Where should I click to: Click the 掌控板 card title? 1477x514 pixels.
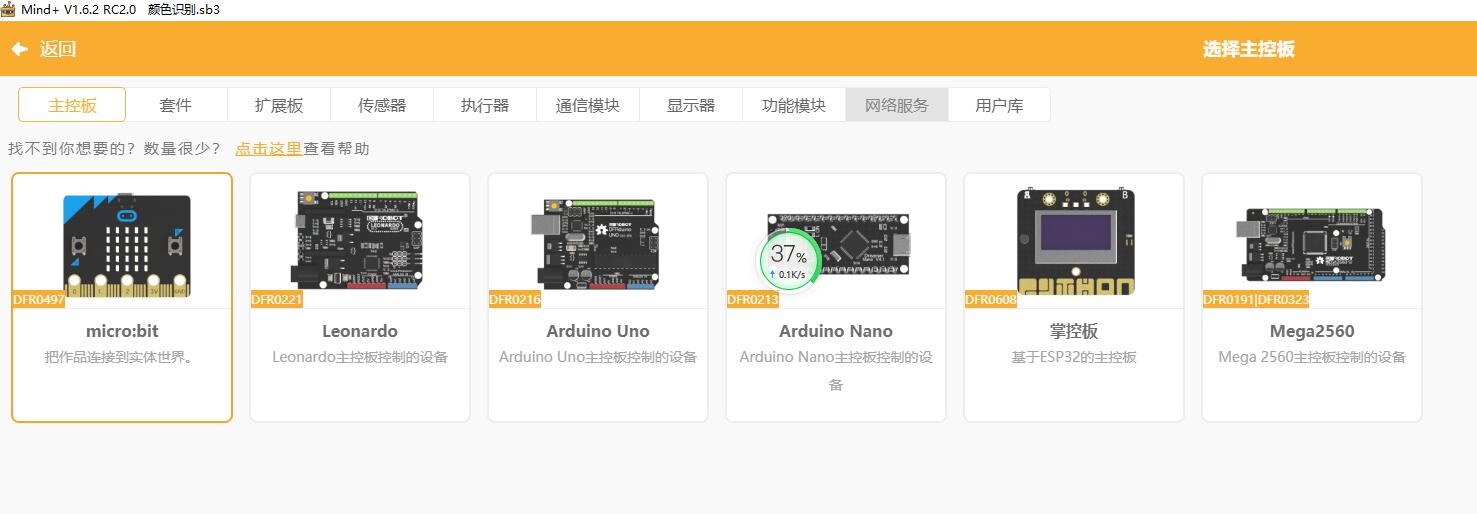tap(1074, 331)
